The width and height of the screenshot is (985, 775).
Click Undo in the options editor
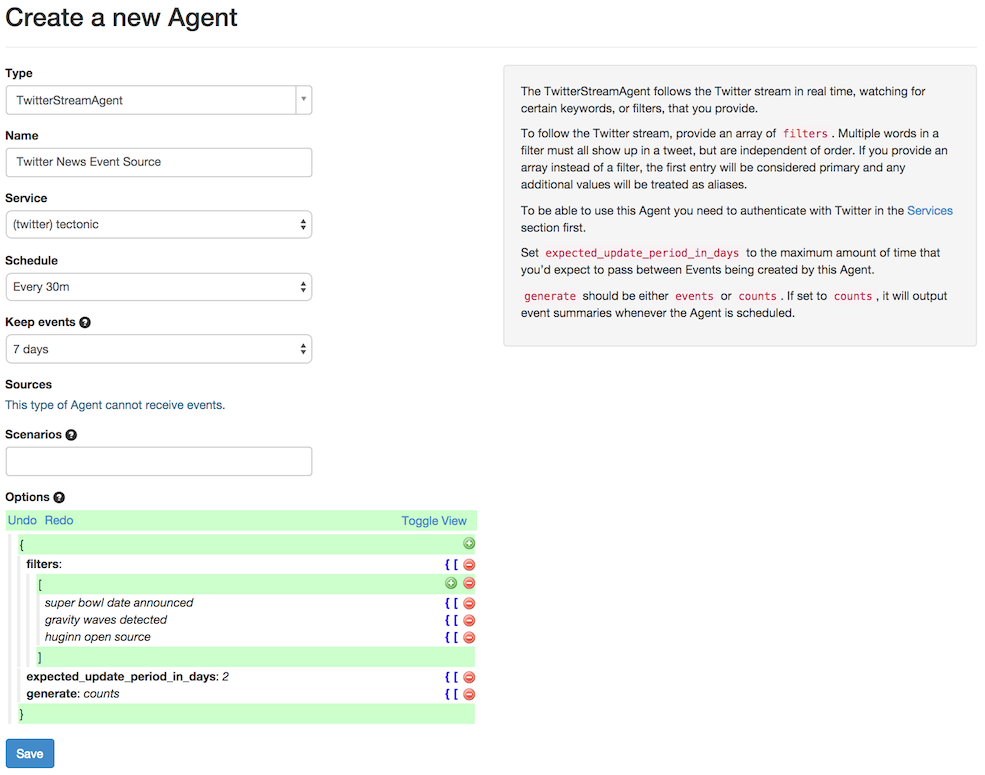[x=22, y=521]
